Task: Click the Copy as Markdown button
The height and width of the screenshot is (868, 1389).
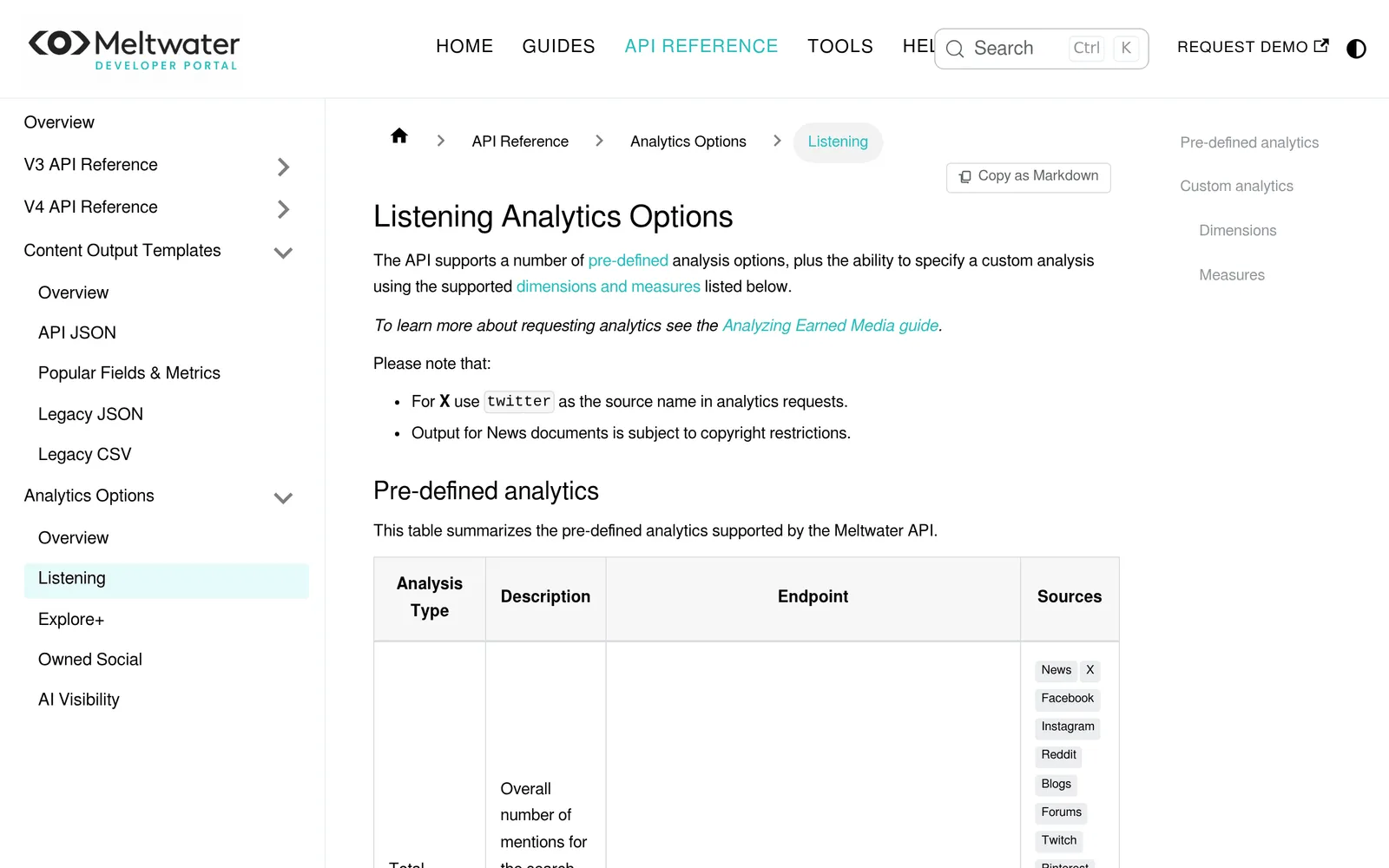Action: click(1029, 176)
